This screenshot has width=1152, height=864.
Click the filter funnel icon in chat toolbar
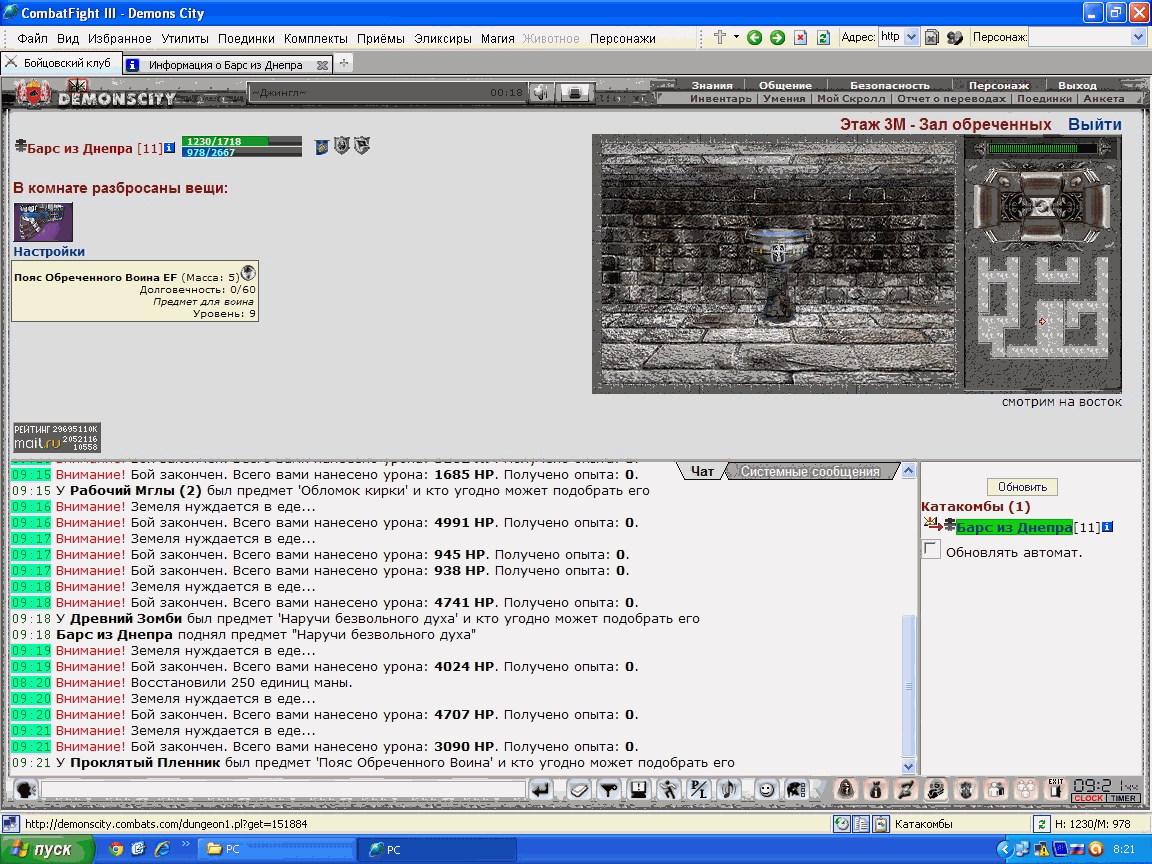click(609, 790)
